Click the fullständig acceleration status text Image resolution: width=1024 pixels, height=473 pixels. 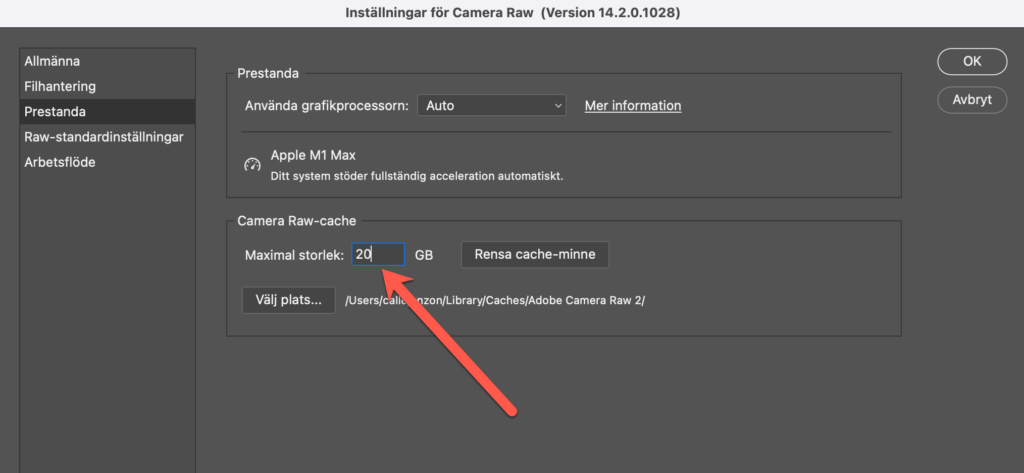tap(417, 176)
